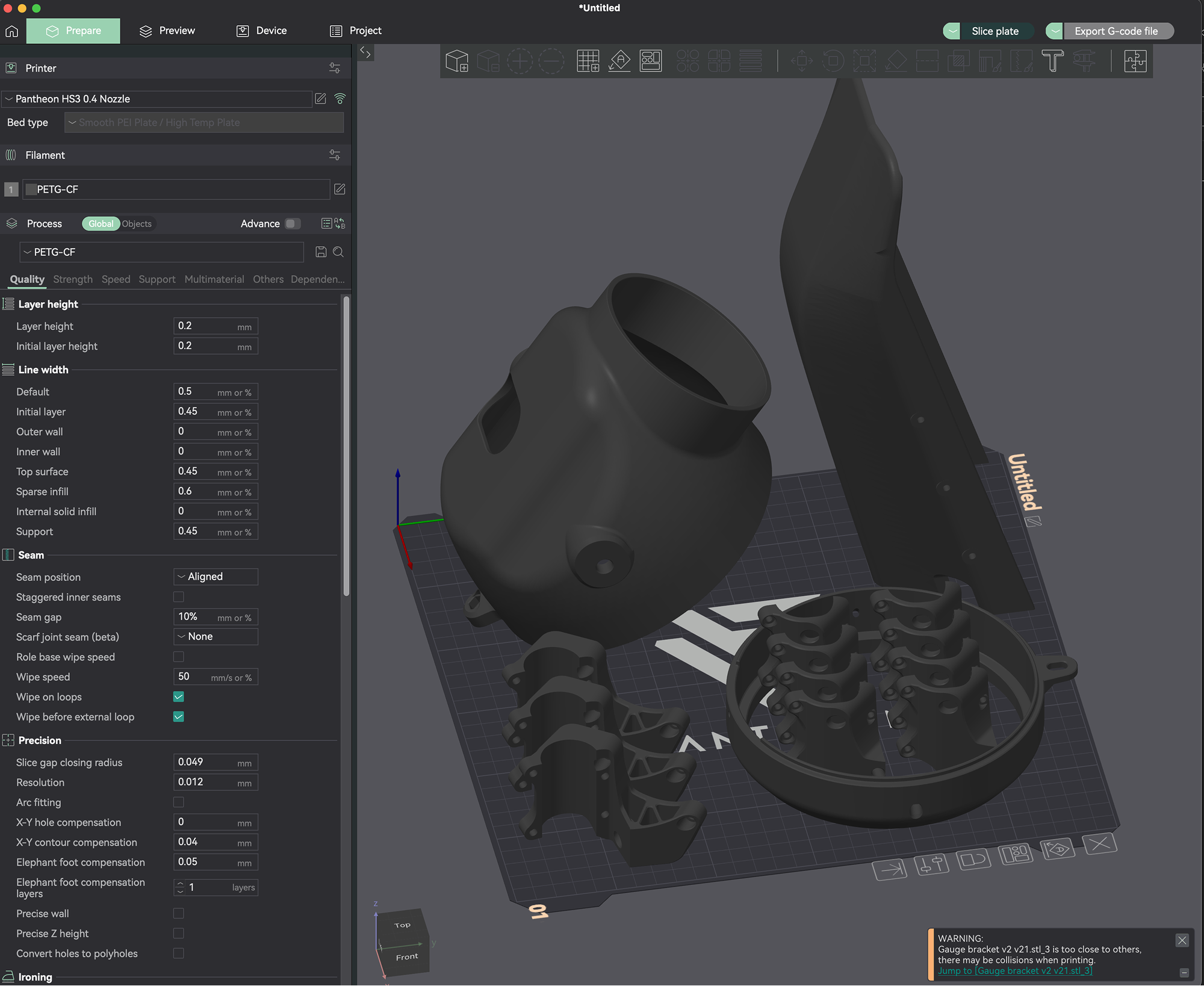This screenshot has height=986, width=1204.
Task: Enable Convert holes to polyholes checkbox
Action: (179, 953)
